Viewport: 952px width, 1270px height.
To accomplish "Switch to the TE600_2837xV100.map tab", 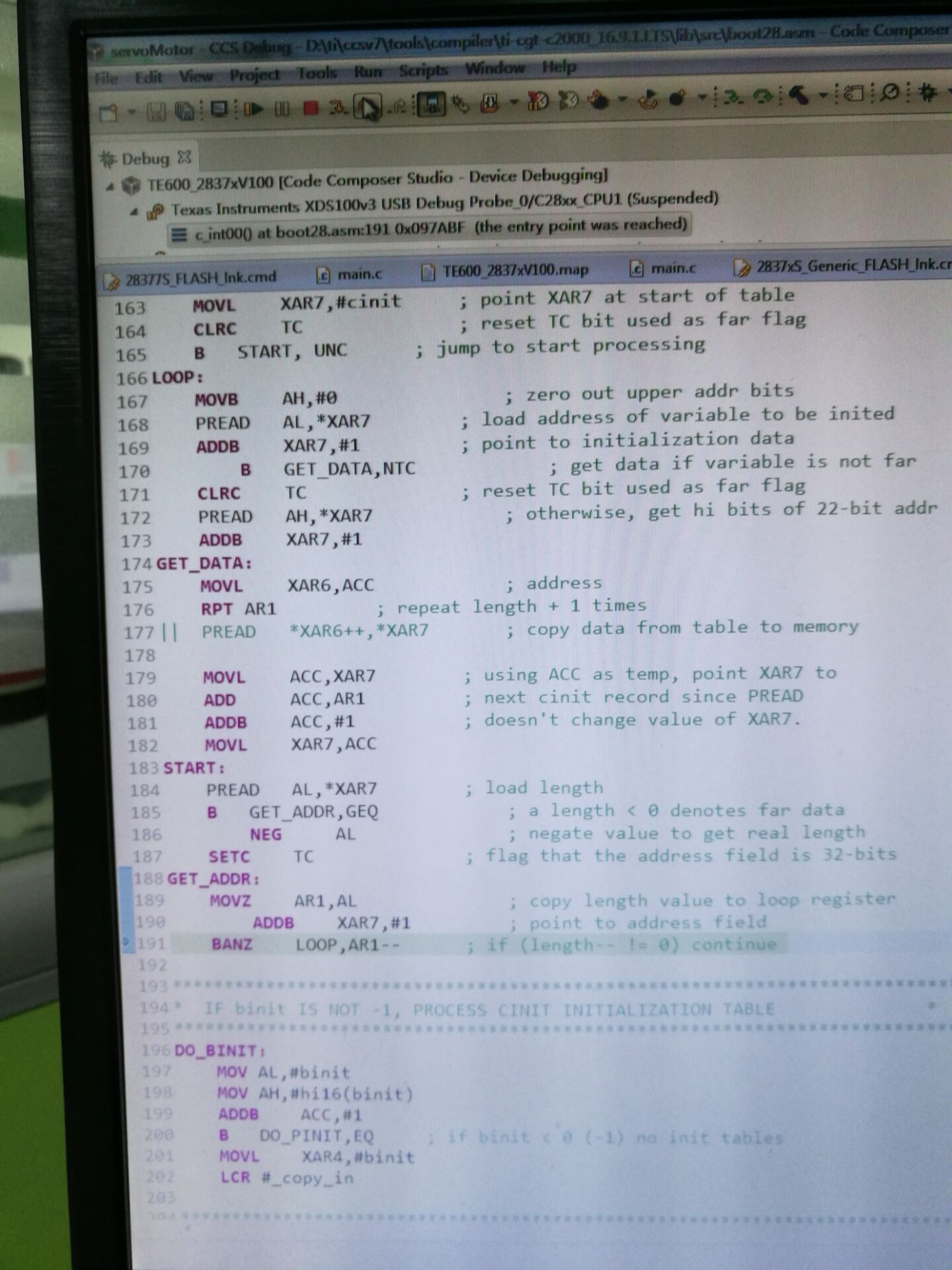I will 504,271.
